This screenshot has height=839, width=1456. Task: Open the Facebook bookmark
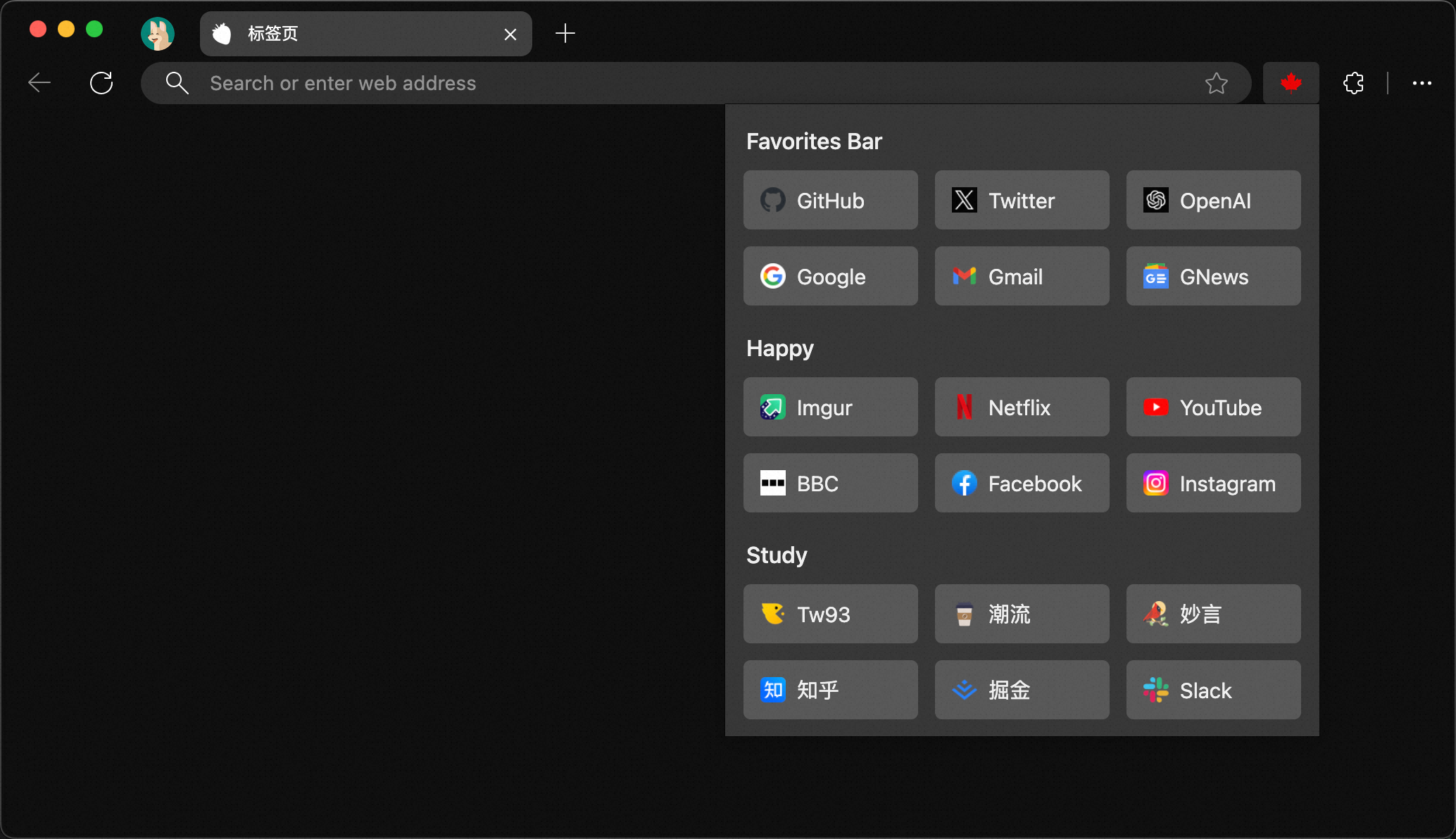click(x=1022, y=483)
